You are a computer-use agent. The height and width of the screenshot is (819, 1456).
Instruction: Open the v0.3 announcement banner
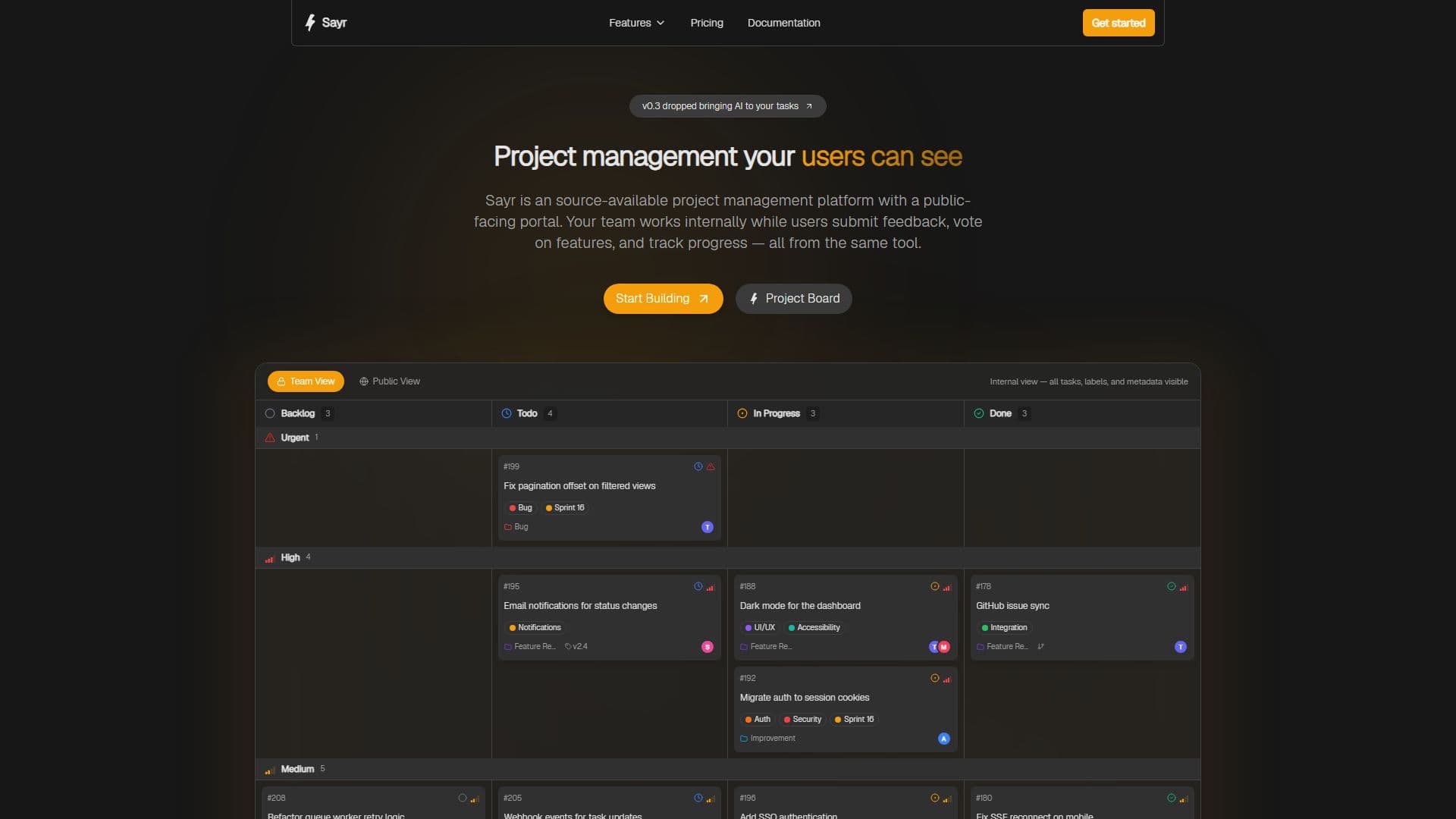pos(727,106)
